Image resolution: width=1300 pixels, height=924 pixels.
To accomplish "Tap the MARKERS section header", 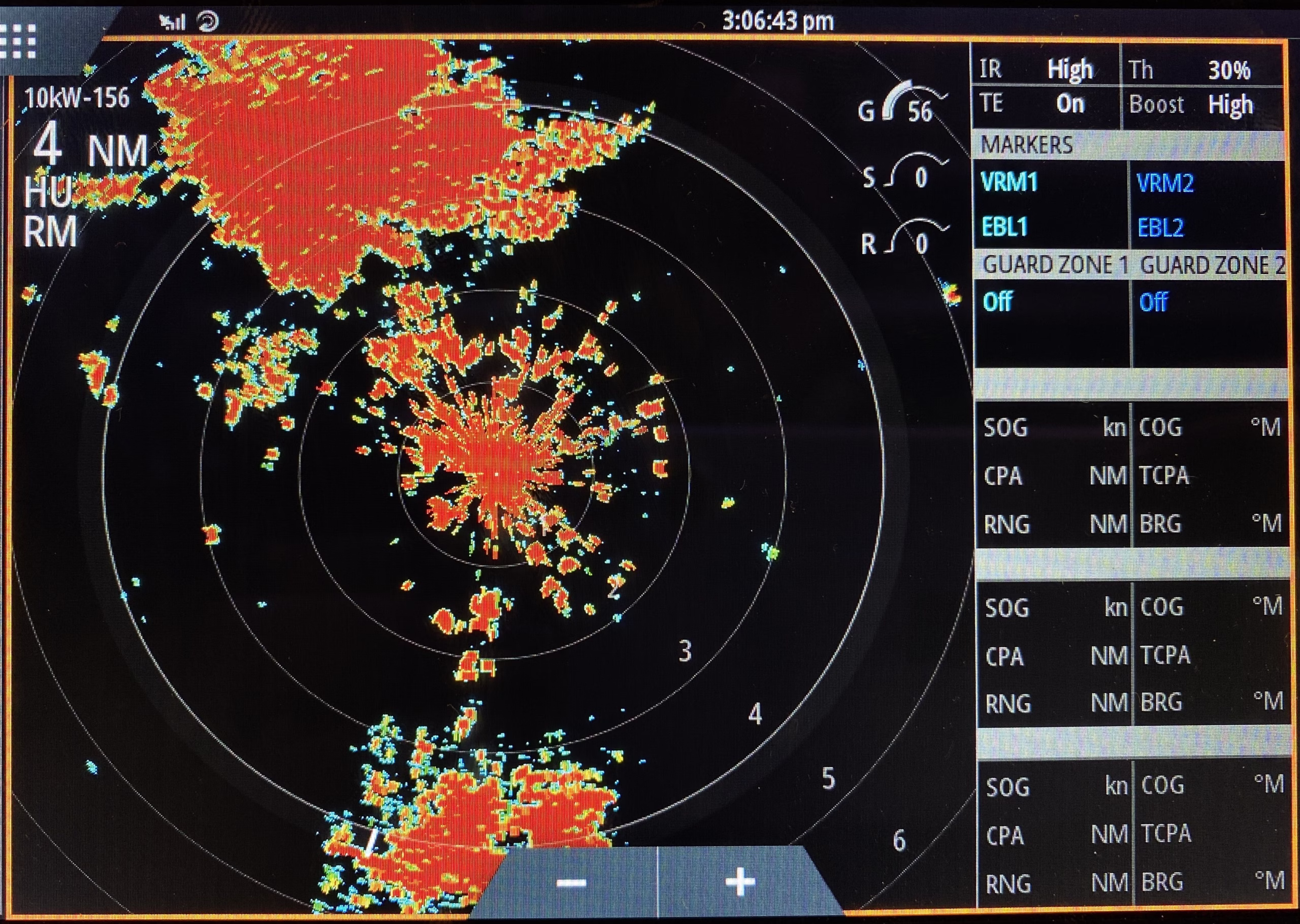I will coord(1129,145).
